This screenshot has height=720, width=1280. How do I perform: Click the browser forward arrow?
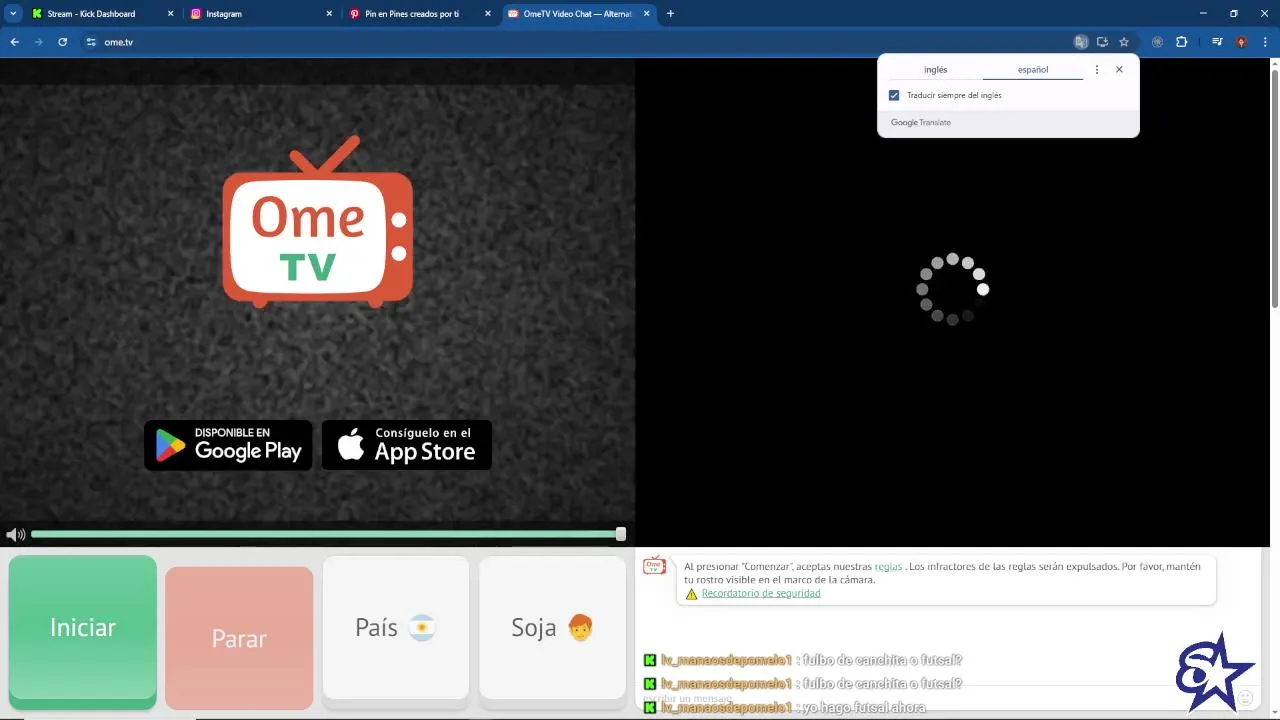click(x=39, y=42)
